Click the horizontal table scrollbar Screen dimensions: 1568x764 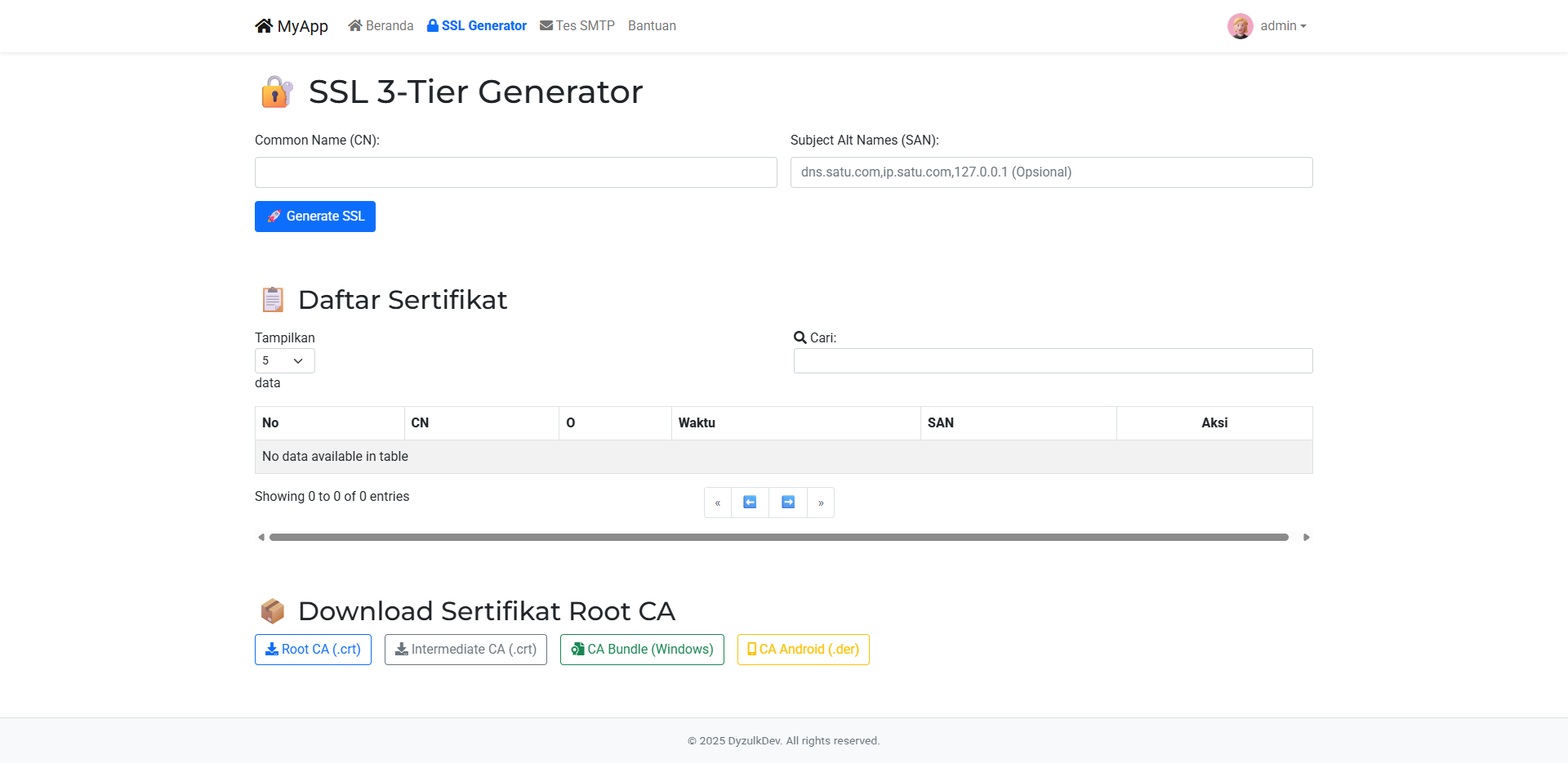tap(779, 538)
